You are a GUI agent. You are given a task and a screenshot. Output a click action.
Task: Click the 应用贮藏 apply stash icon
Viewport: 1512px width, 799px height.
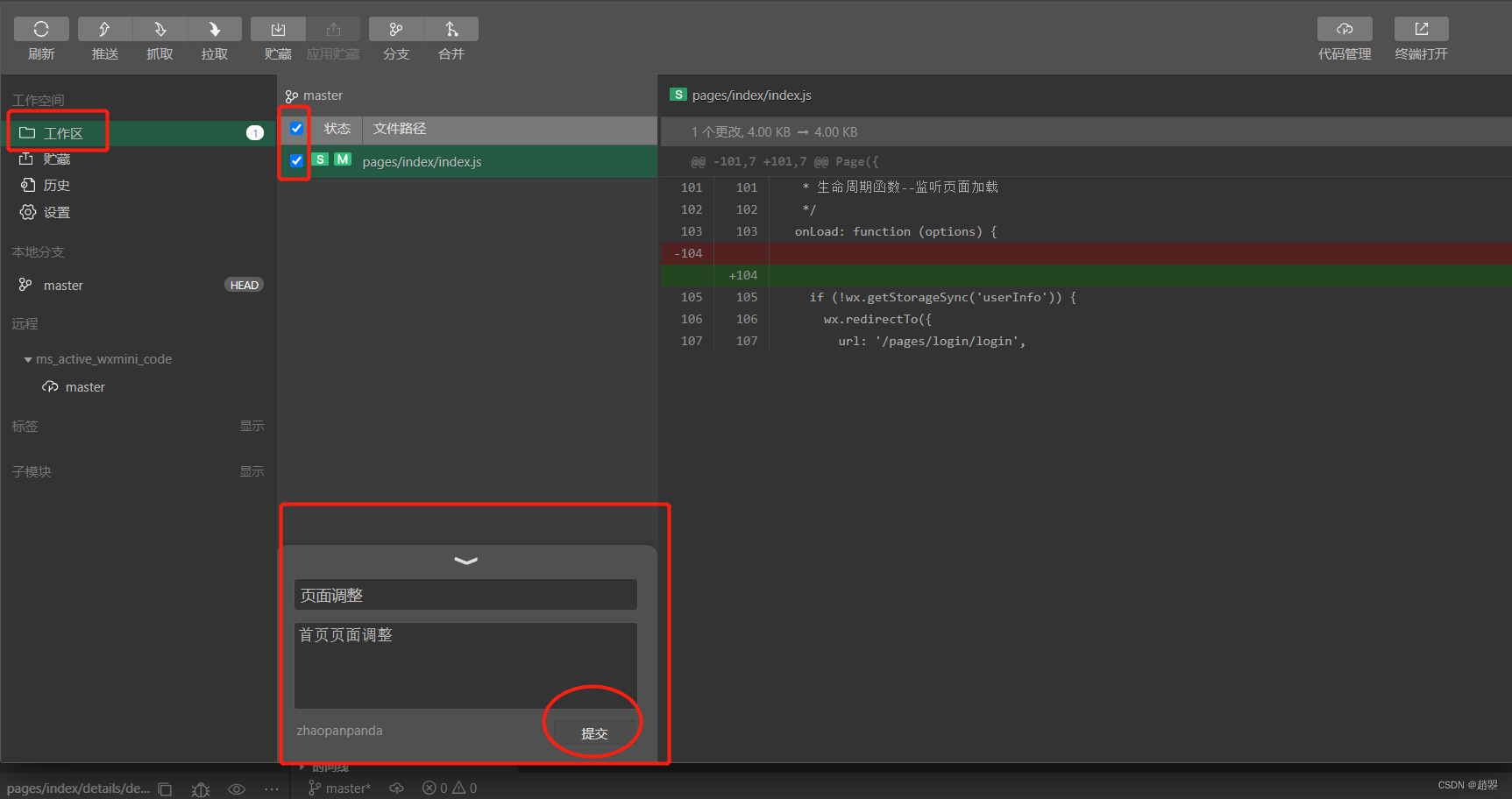[333, 29]
